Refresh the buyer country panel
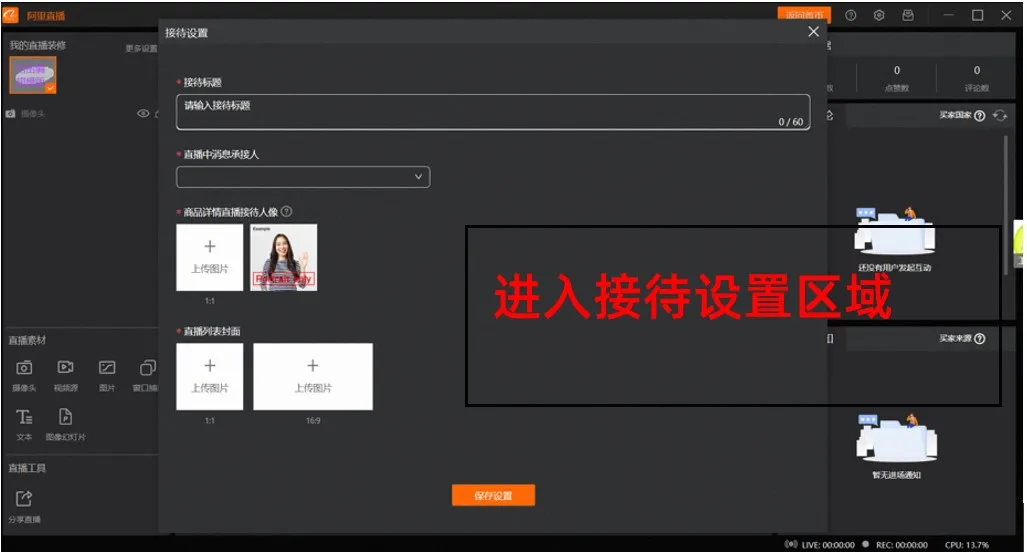Viewport: 1027px width, 552px height. [999, 116]
